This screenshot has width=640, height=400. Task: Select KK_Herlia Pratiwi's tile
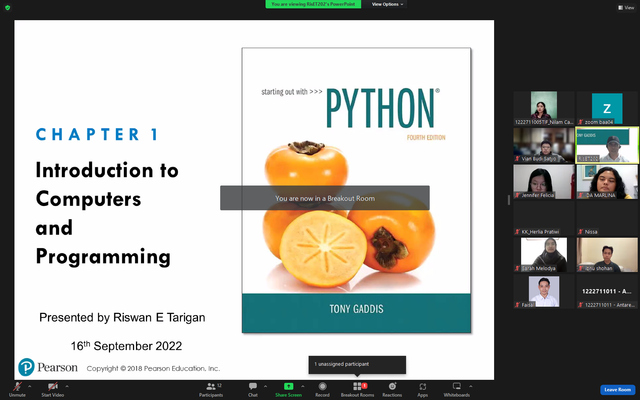click(544, 218)
